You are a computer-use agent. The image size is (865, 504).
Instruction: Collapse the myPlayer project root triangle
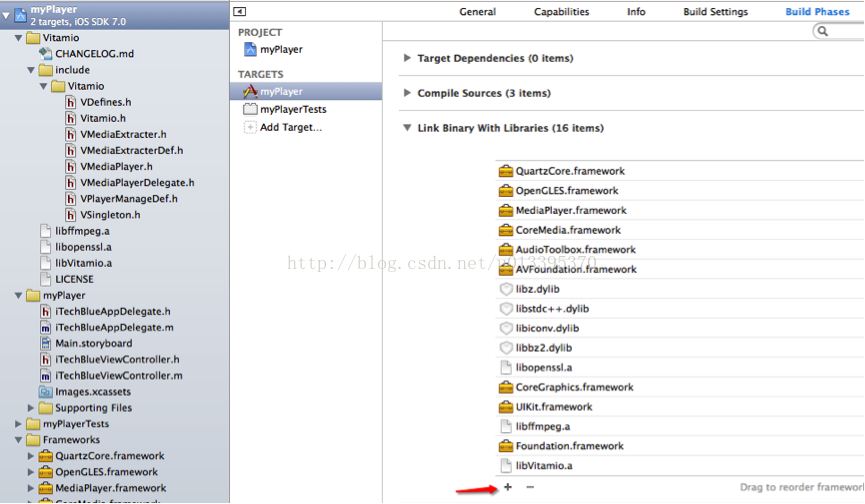click(x=6, y=15)
